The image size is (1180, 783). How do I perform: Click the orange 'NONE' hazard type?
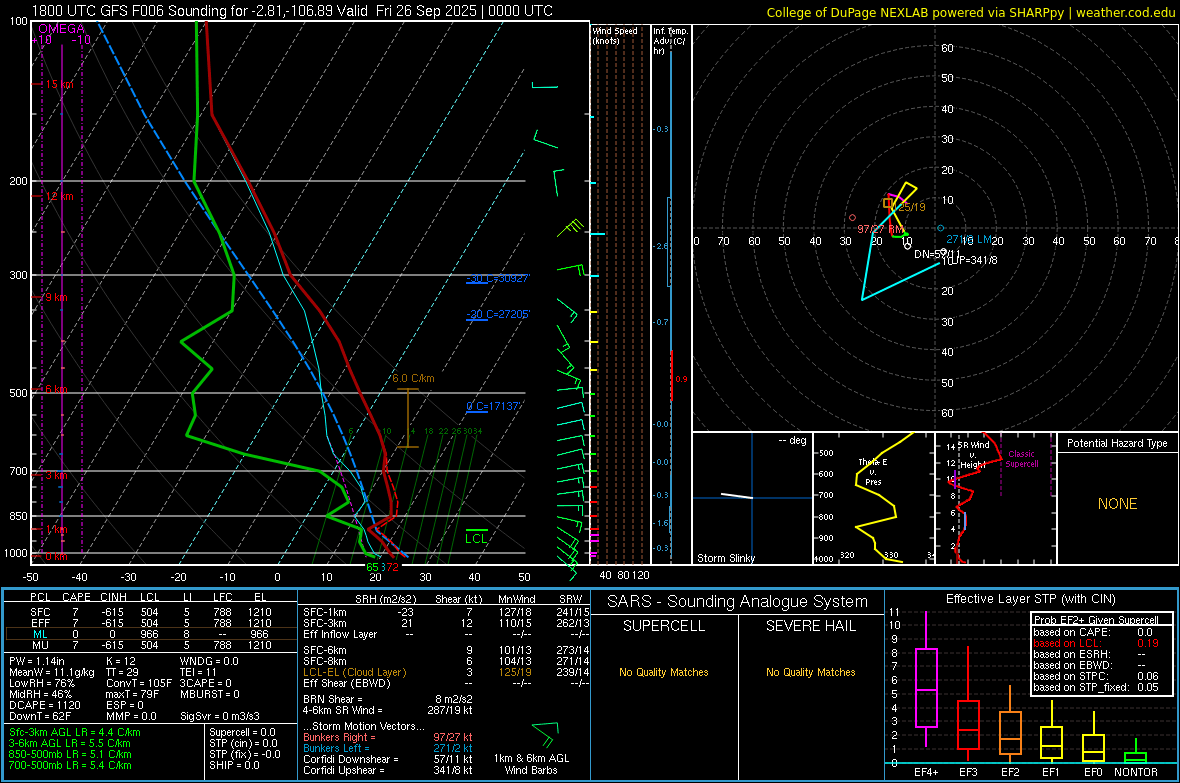pyautogui.click(x=1117, y=504)
